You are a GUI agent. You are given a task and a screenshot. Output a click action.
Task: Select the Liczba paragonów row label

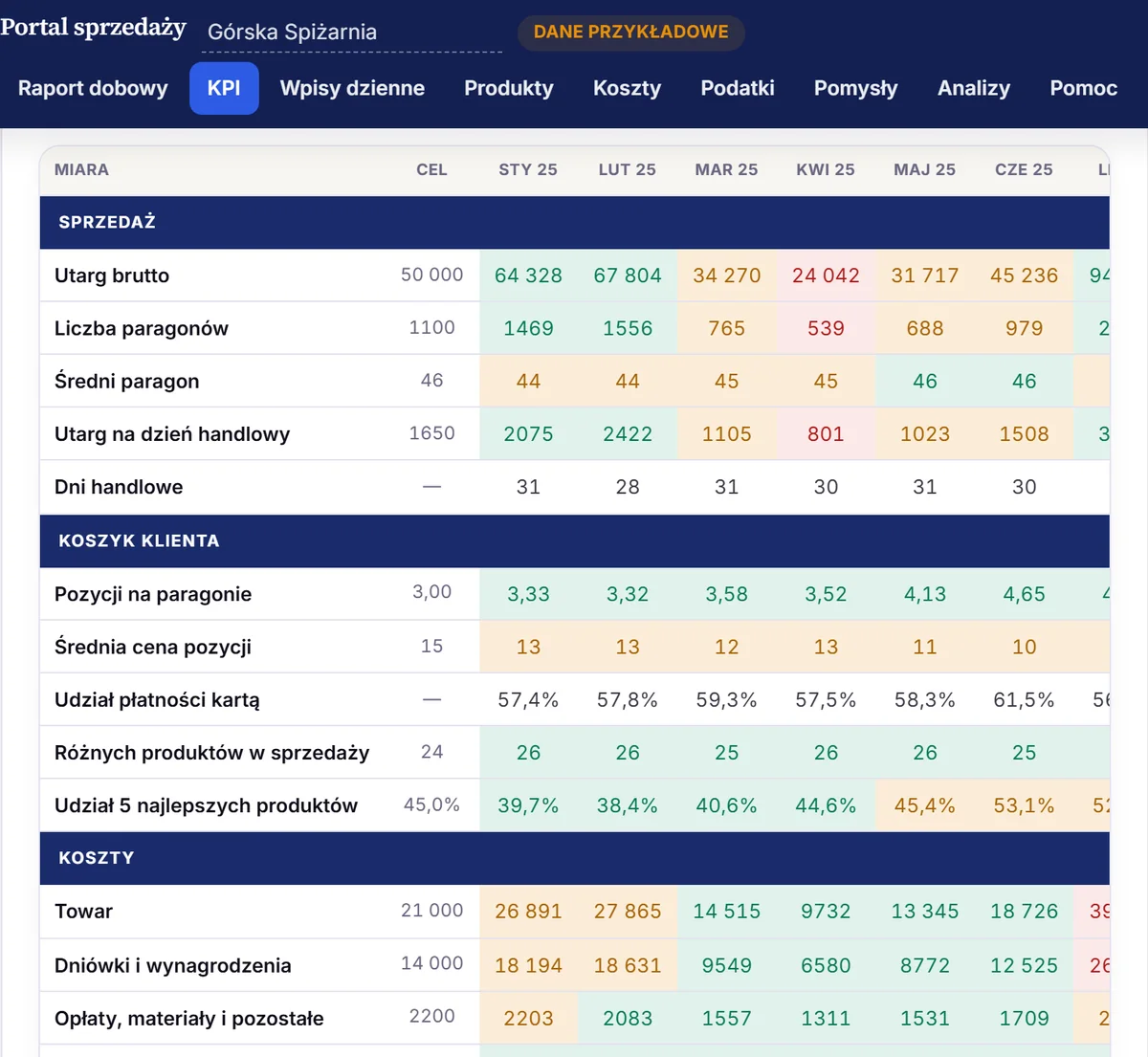tap(142, 328)
